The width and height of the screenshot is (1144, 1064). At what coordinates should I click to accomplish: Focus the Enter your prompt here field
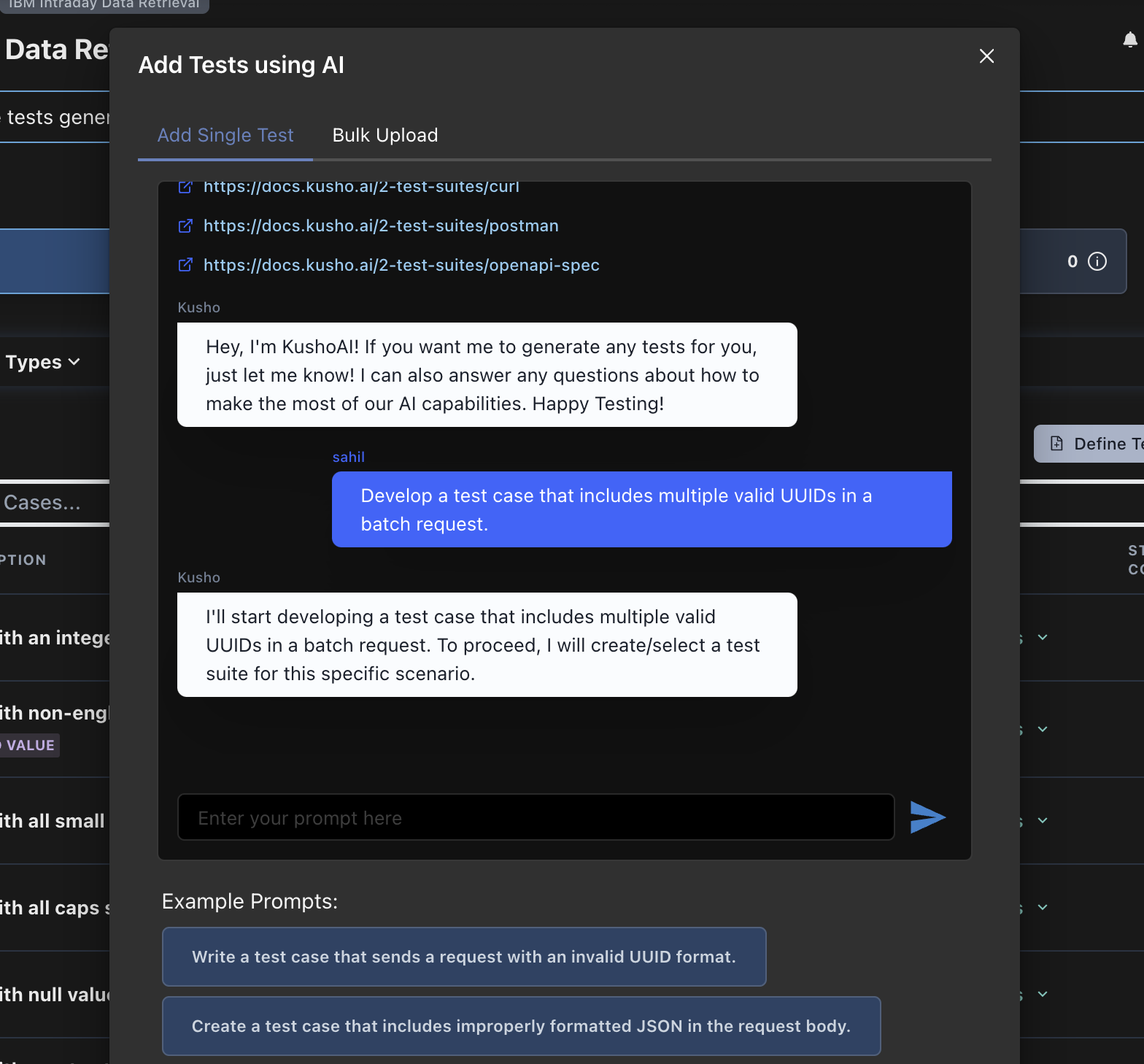[536, 817]
